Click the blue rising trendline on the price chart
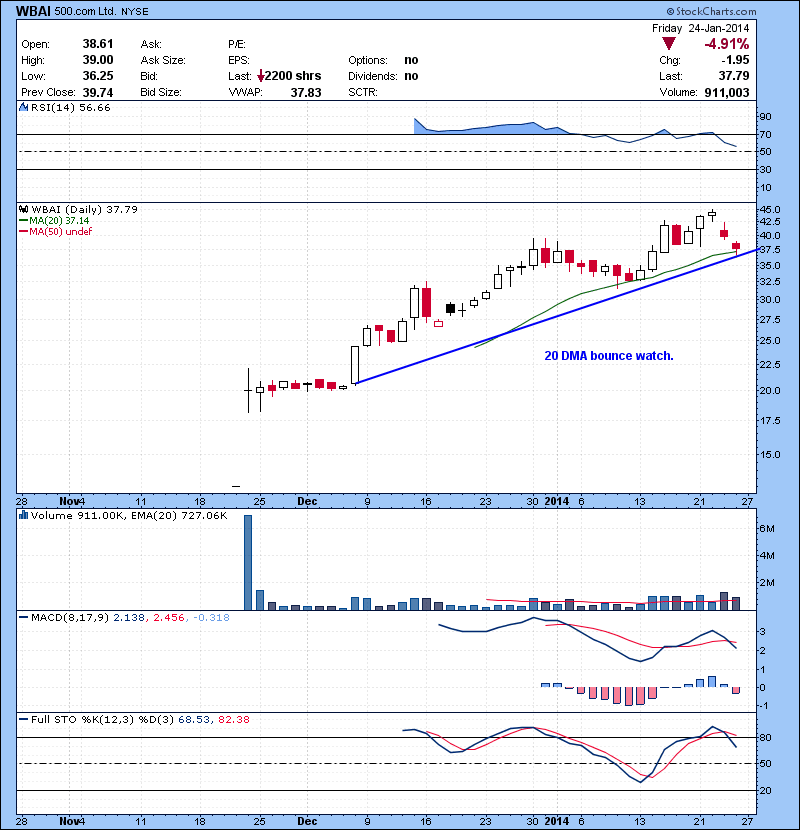800x830 pixels. [556, 316]
